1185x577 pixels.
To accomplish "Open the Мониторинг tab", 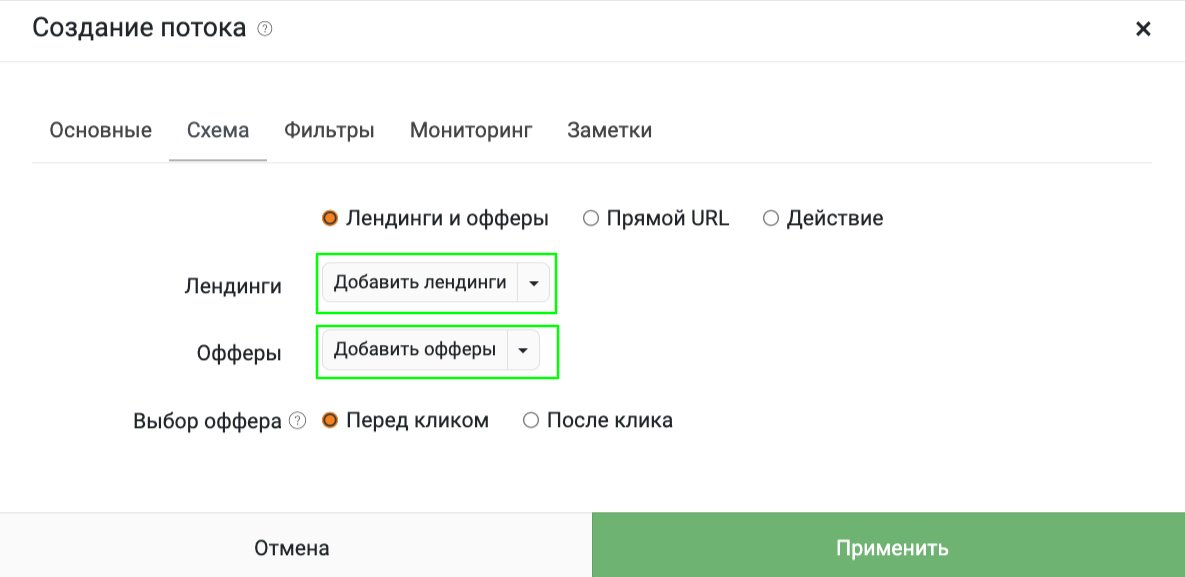I will click(471, 130).
